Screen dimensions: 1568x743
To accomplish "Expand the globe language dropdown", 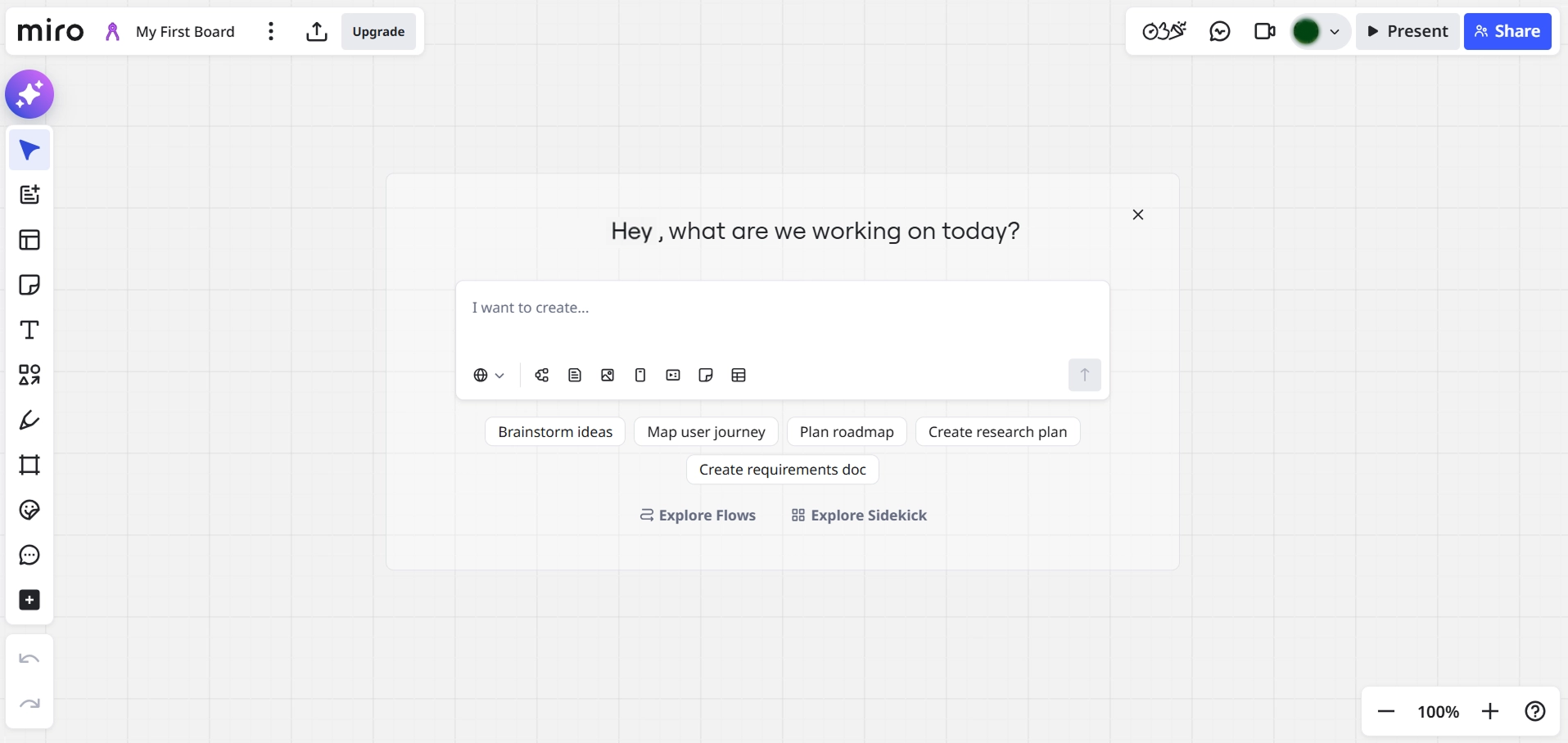I will [x=489, y=376].
